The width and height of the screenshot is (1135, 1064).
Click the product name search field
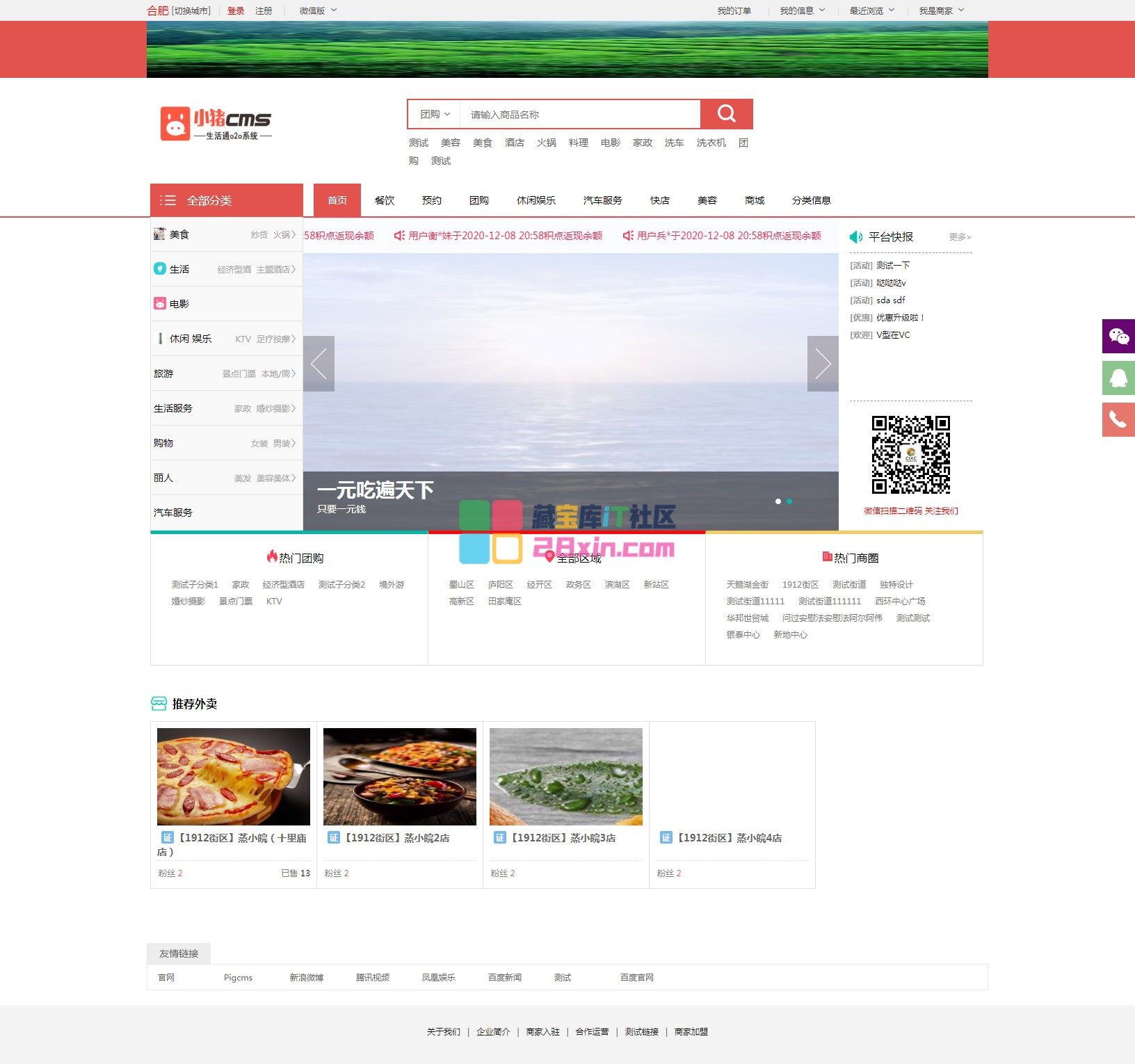coord(581,114)
